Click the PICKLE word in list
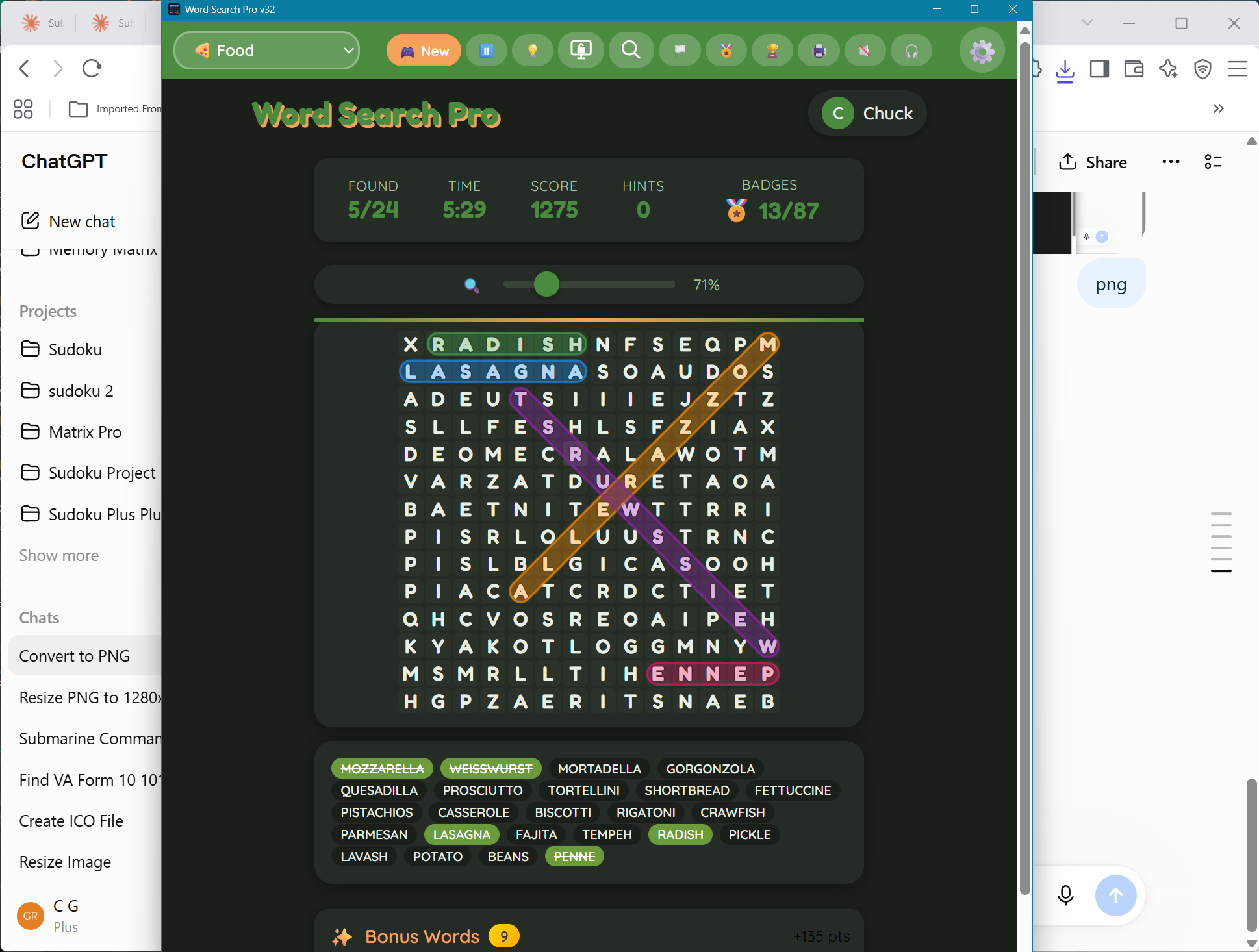Image resolution: width=1259 pixels, height=952 pixels. tap(750, 834)
